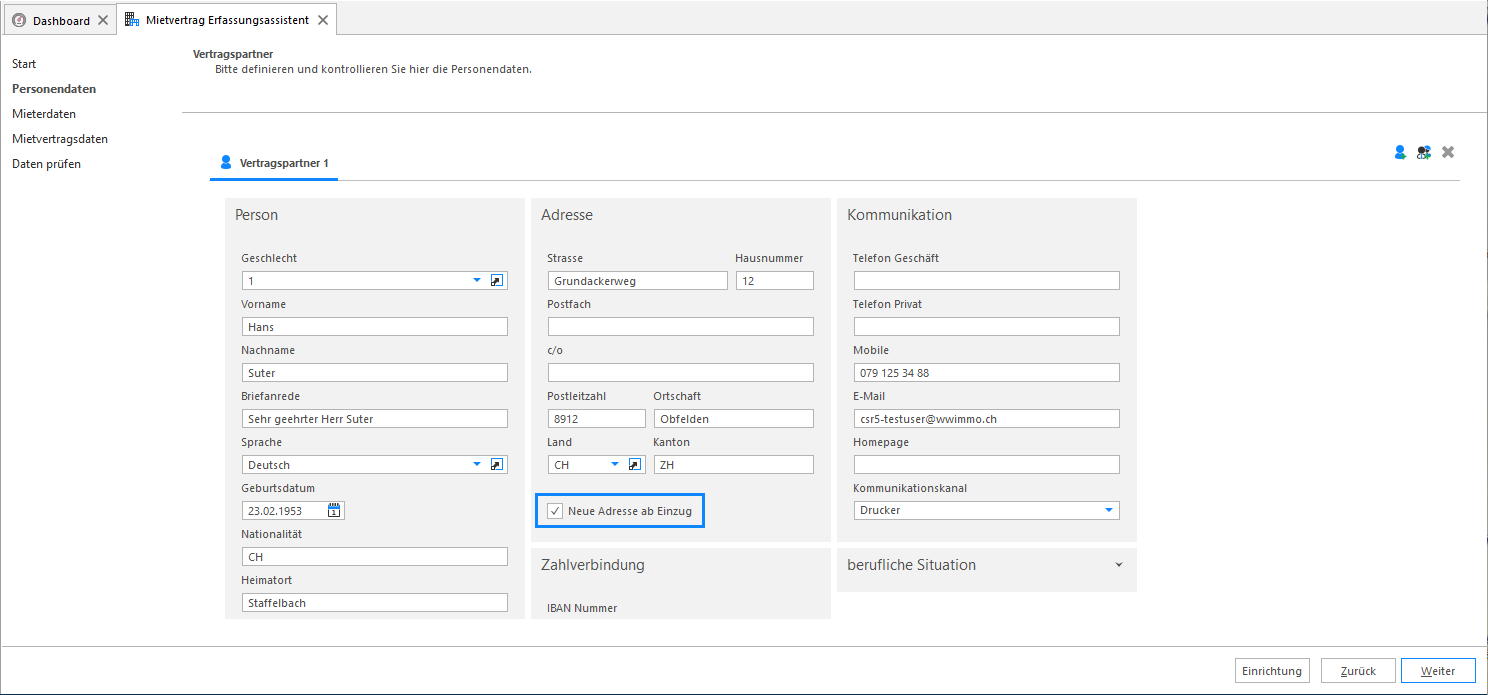The image size is (1488, 695).
Task: Go to the Personendaten step
Action: [x=54, y=89]
